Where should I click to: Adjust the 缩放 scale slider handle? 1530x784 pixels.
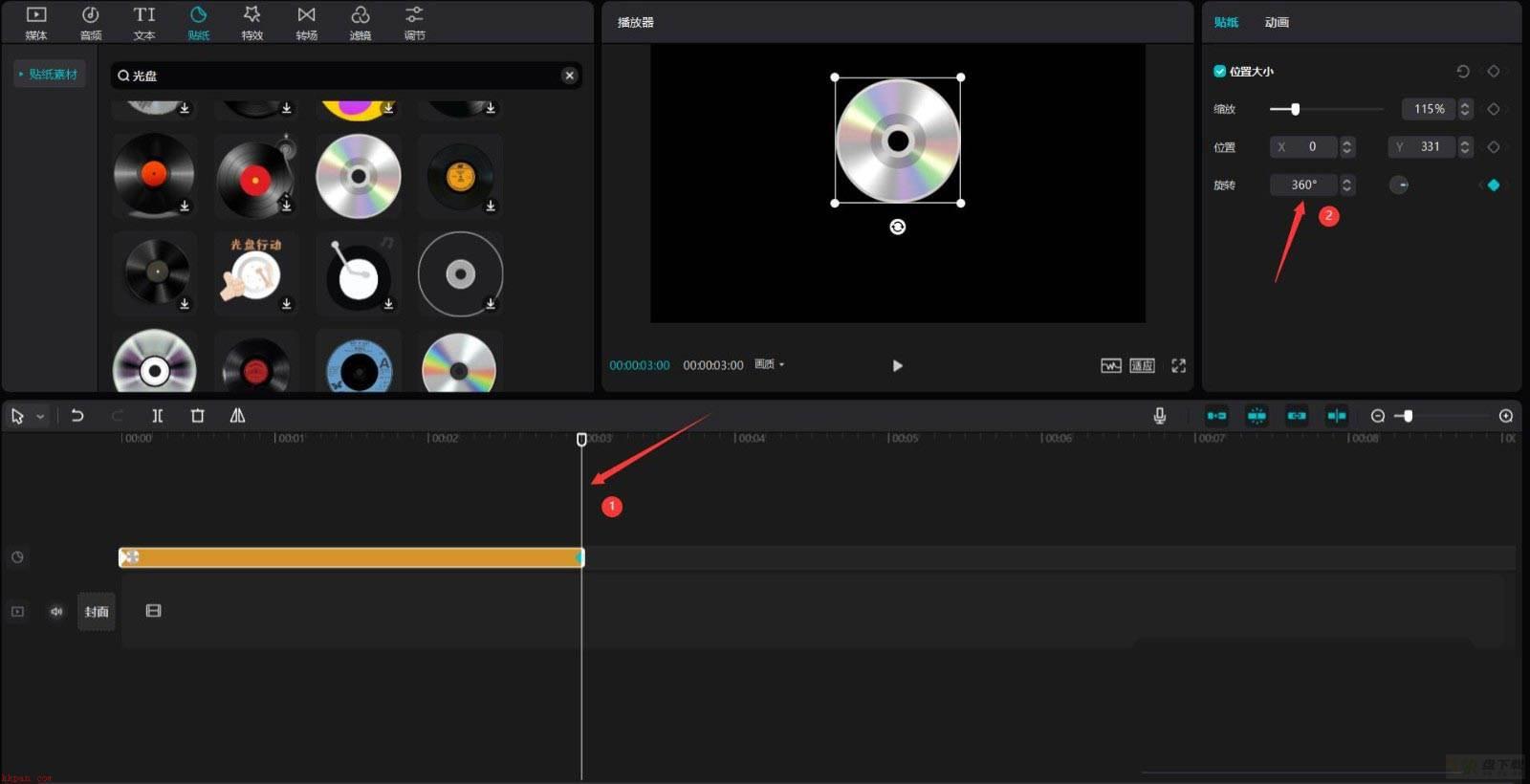coord(1295,109)
